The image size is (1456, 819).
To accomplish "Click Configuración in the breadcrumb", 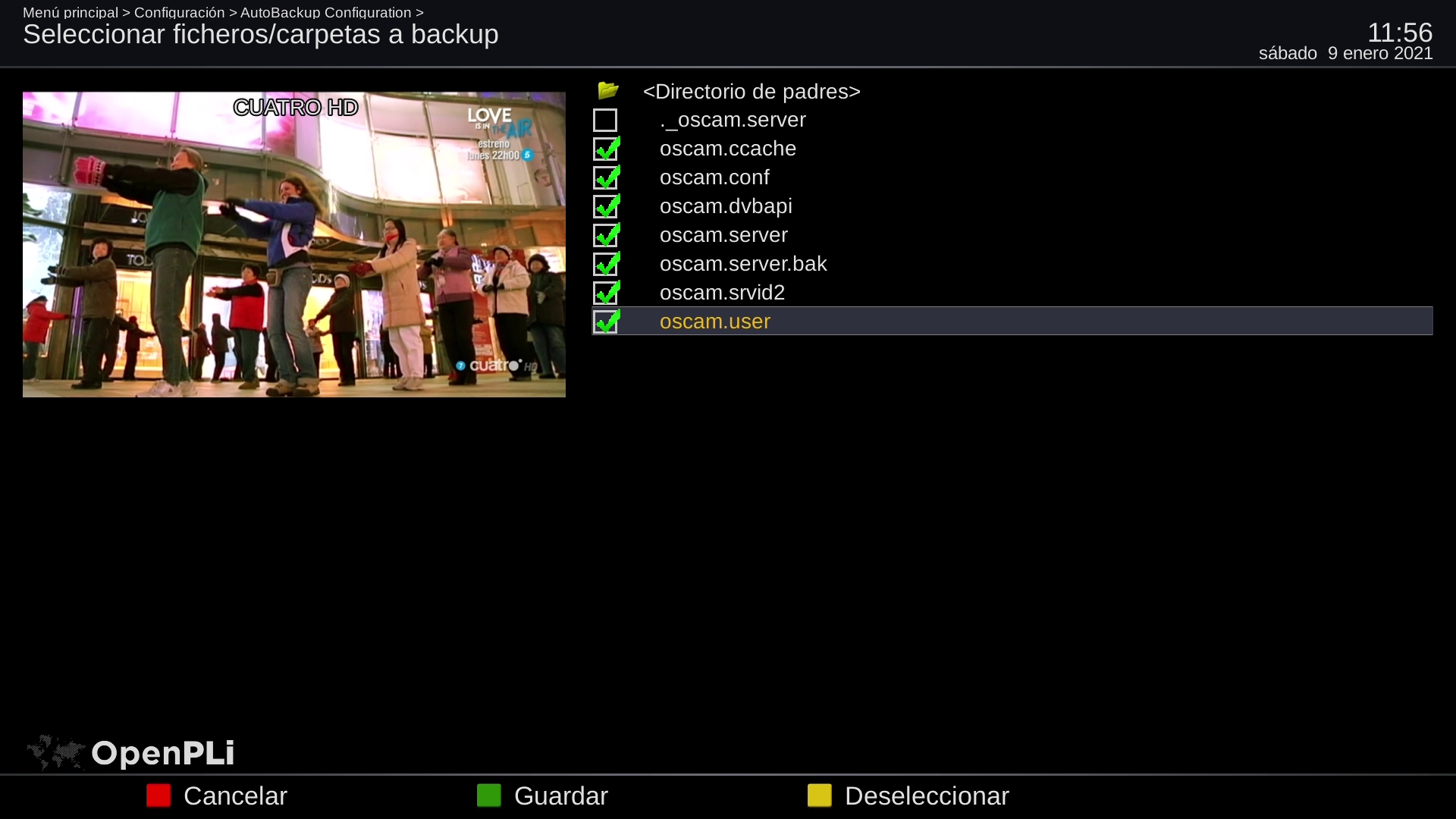I will click(179, 12).
